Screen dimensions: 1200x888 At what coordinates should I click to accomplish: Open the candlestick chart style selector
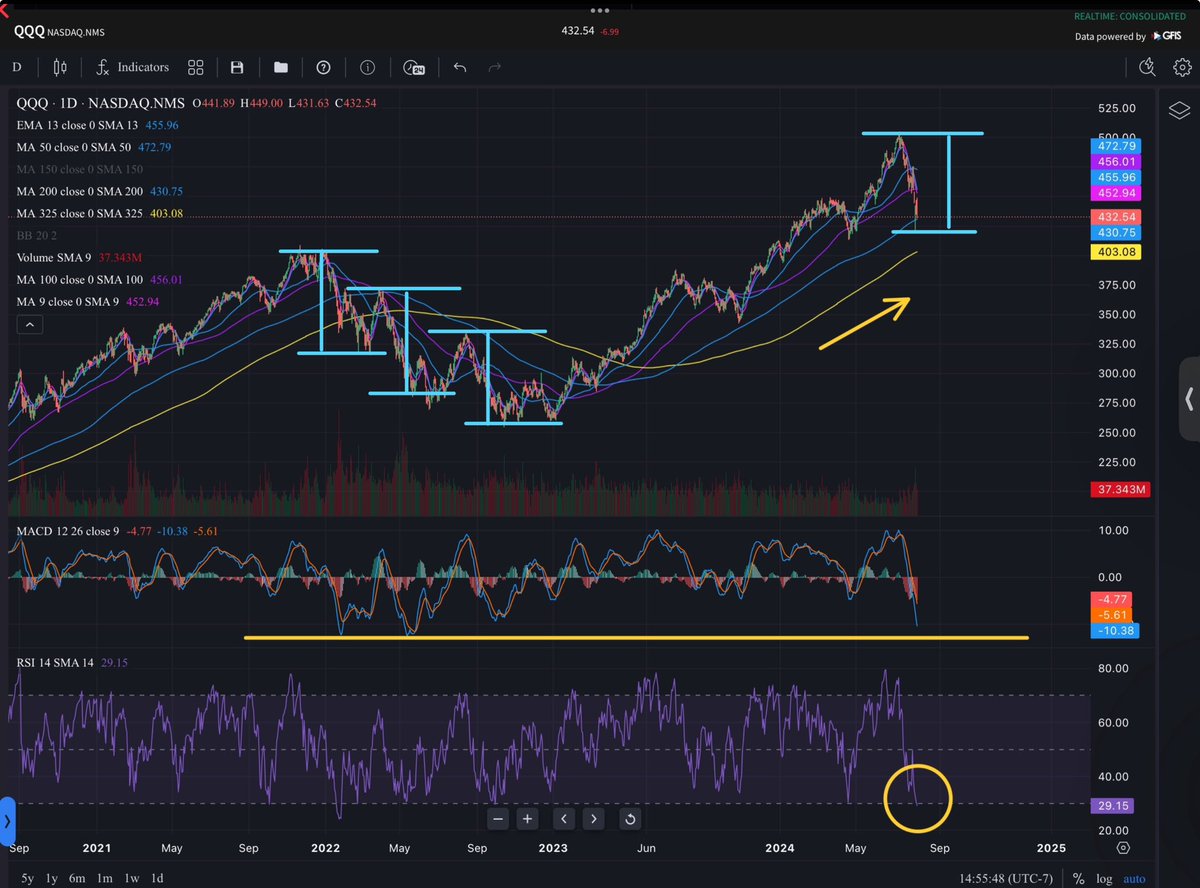[x=59, y=67]
